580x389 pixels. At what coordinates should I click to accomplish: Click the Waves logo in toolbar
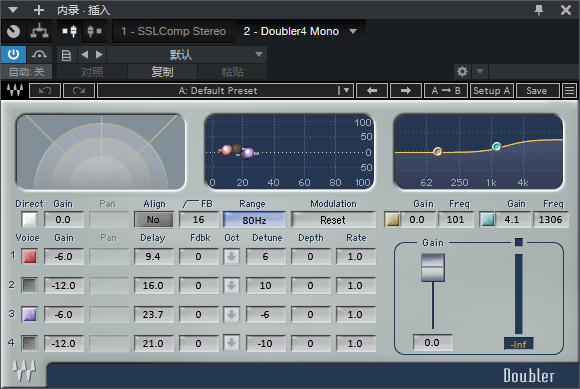click(x=15, y=91)
